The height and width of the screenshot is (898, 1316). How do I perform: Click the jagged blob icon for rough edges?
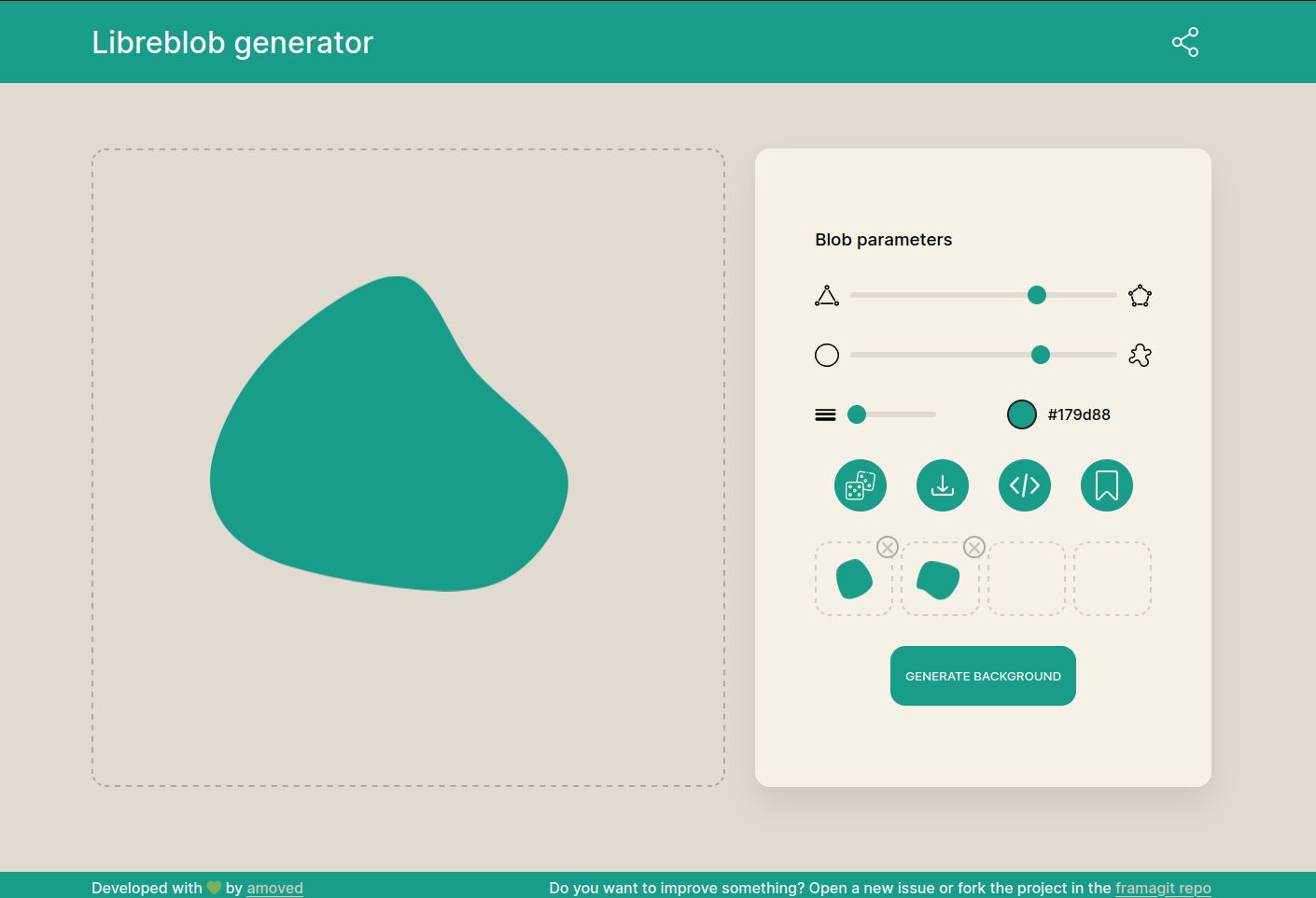point(1140,355)
